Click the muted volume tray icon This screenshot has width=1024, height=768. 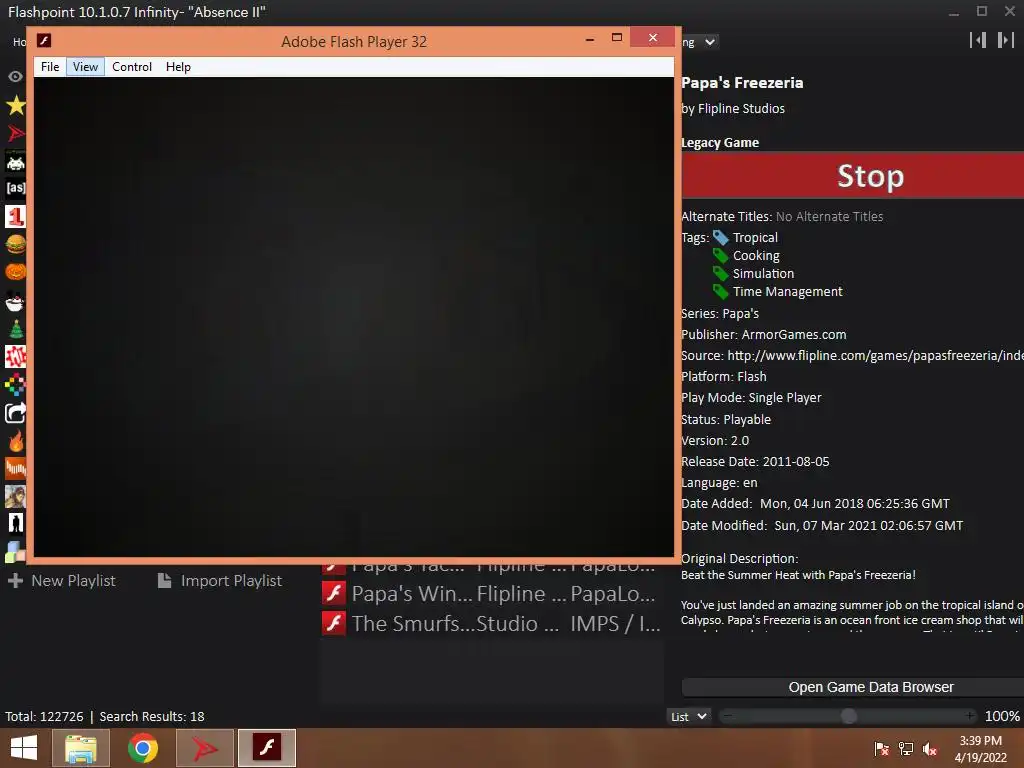click(930, 748)
